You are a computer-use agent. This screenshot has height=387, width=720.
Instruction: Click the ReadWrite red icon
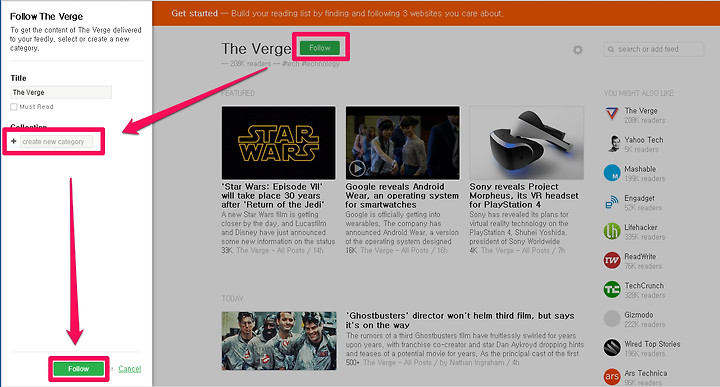pyautogui.click(x=612, y=260)
